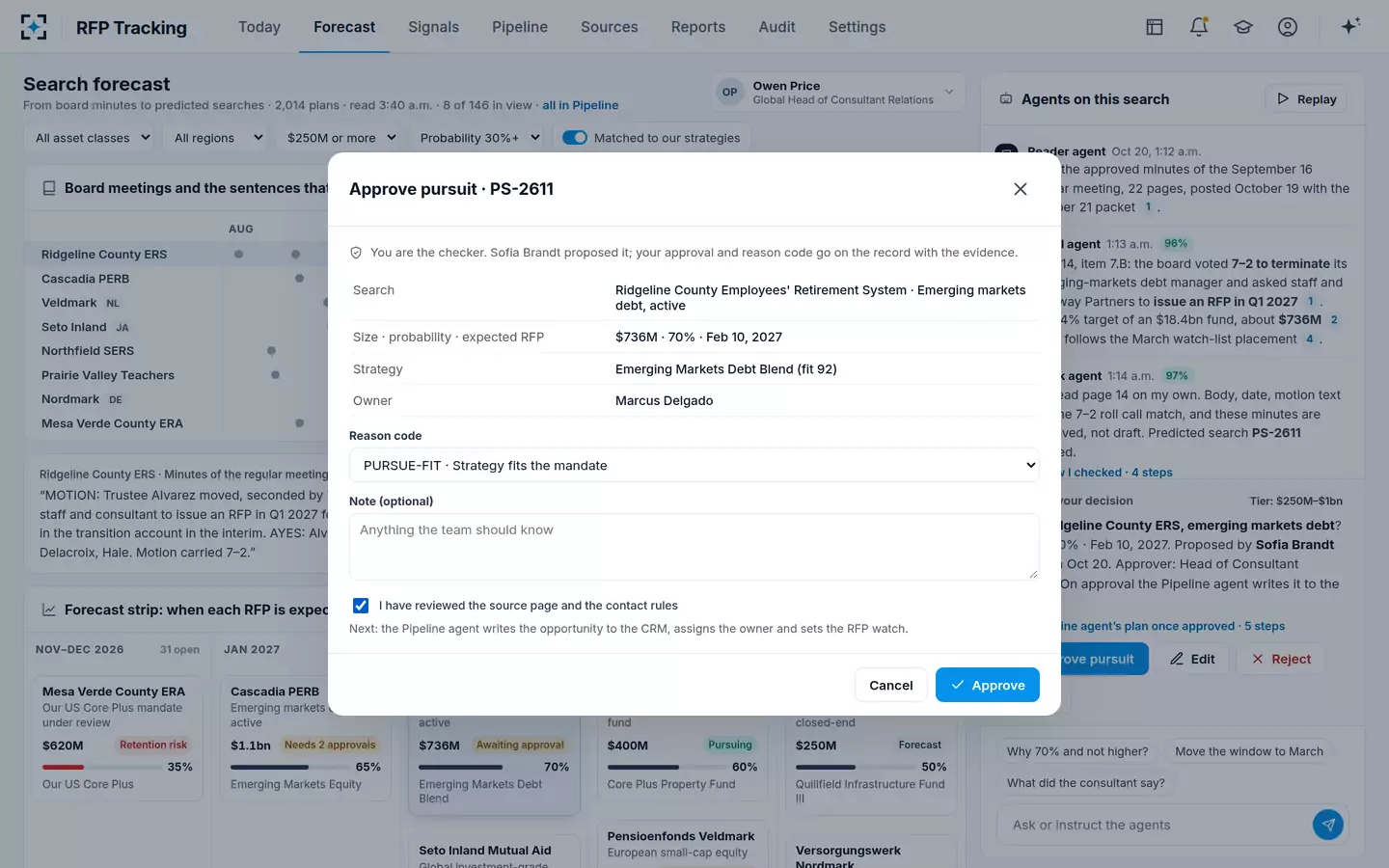
Task: Open the Probability 30%+ dropdown
Action: pyautogui.click(x=479, y=138)
